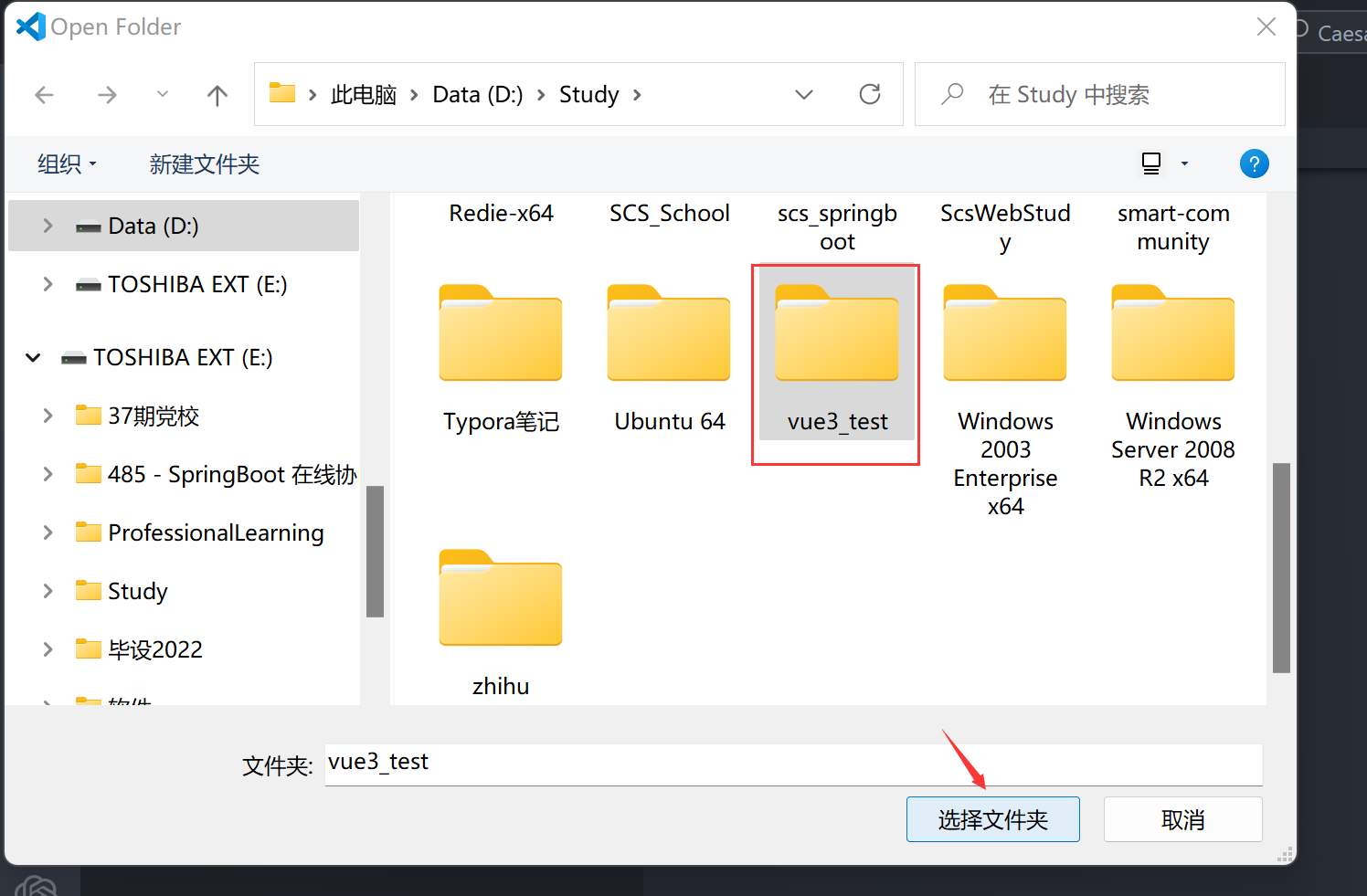Expand the collapsed TOSHIBA EXT (E:) node

[x=48, y=284]
